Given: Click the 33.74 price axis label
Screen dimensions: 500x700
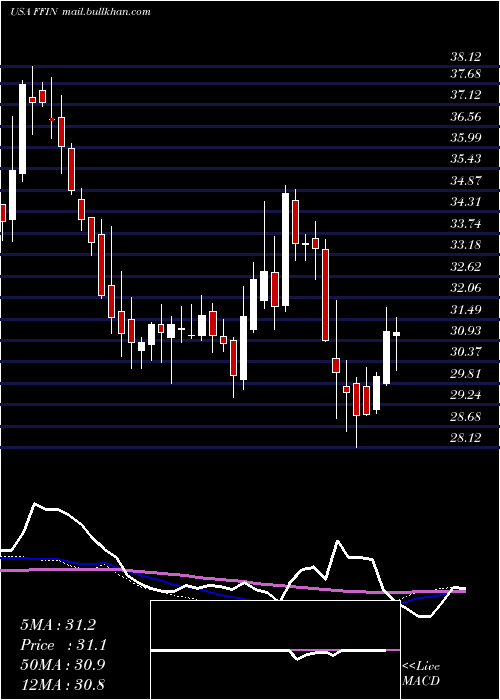Looking at the screenshot, I should (466, 223).
